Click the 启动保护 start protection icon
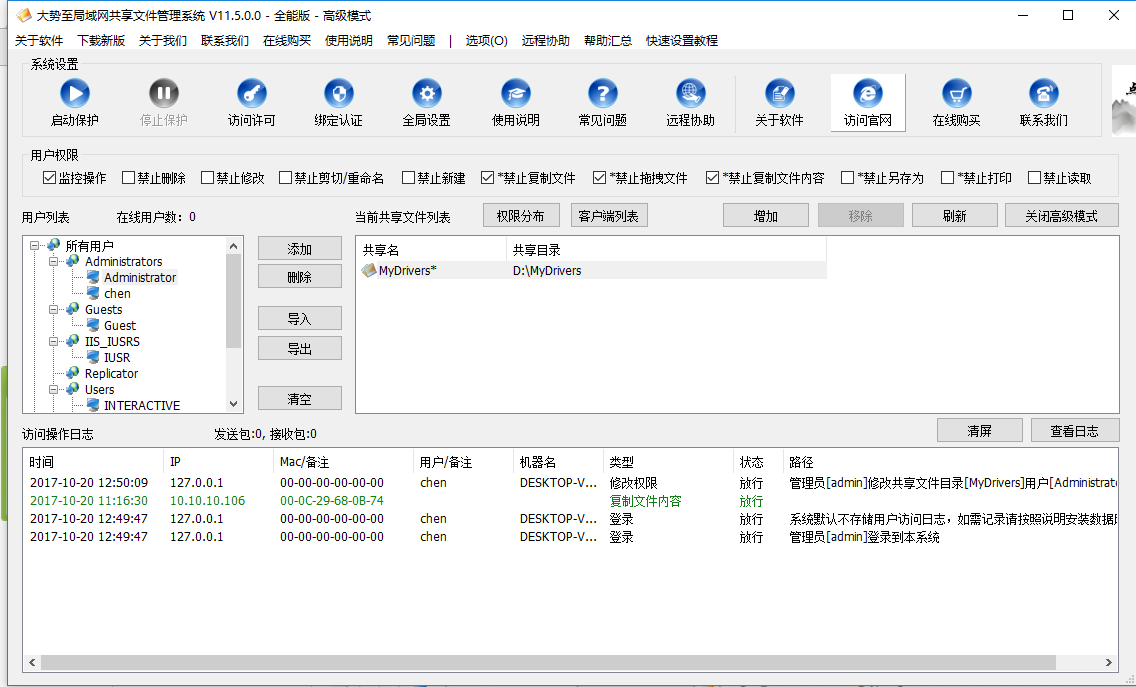The image size is (1136, 687). [75, 93]
